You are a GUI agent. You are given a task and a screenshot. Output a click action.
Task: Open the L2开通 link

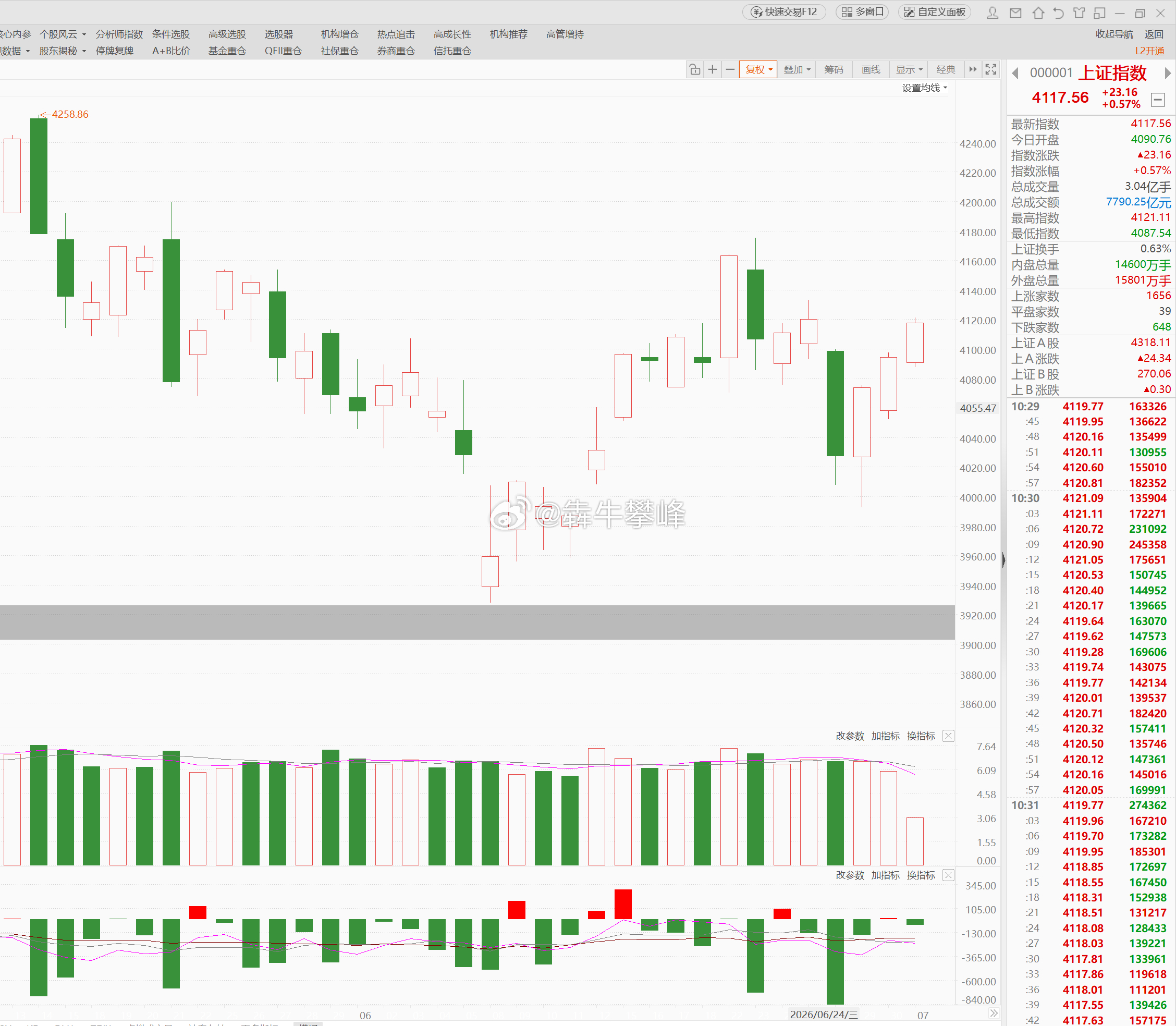tap(1149, 51)
